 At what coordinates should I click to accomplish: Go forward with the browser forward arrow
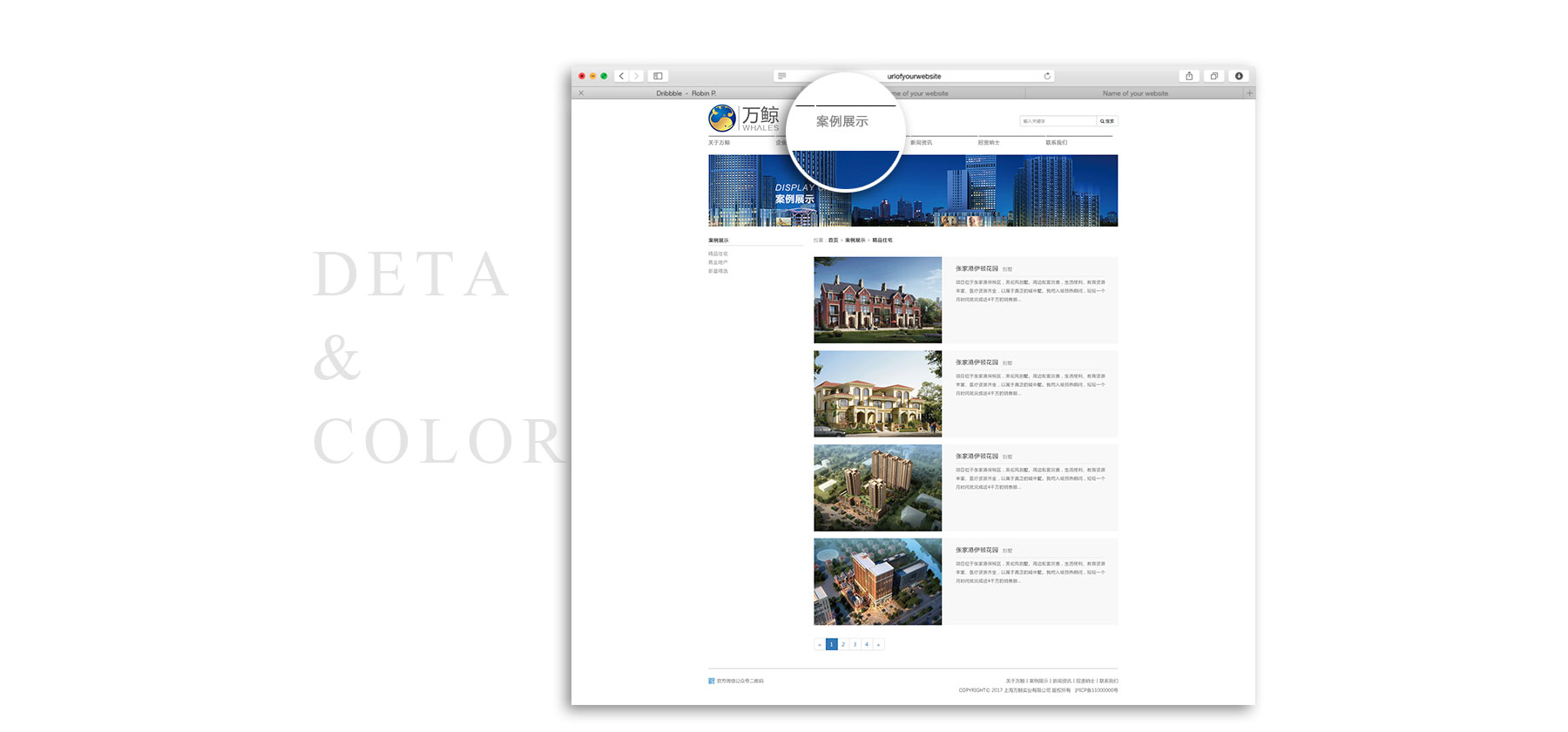point(636,76)
